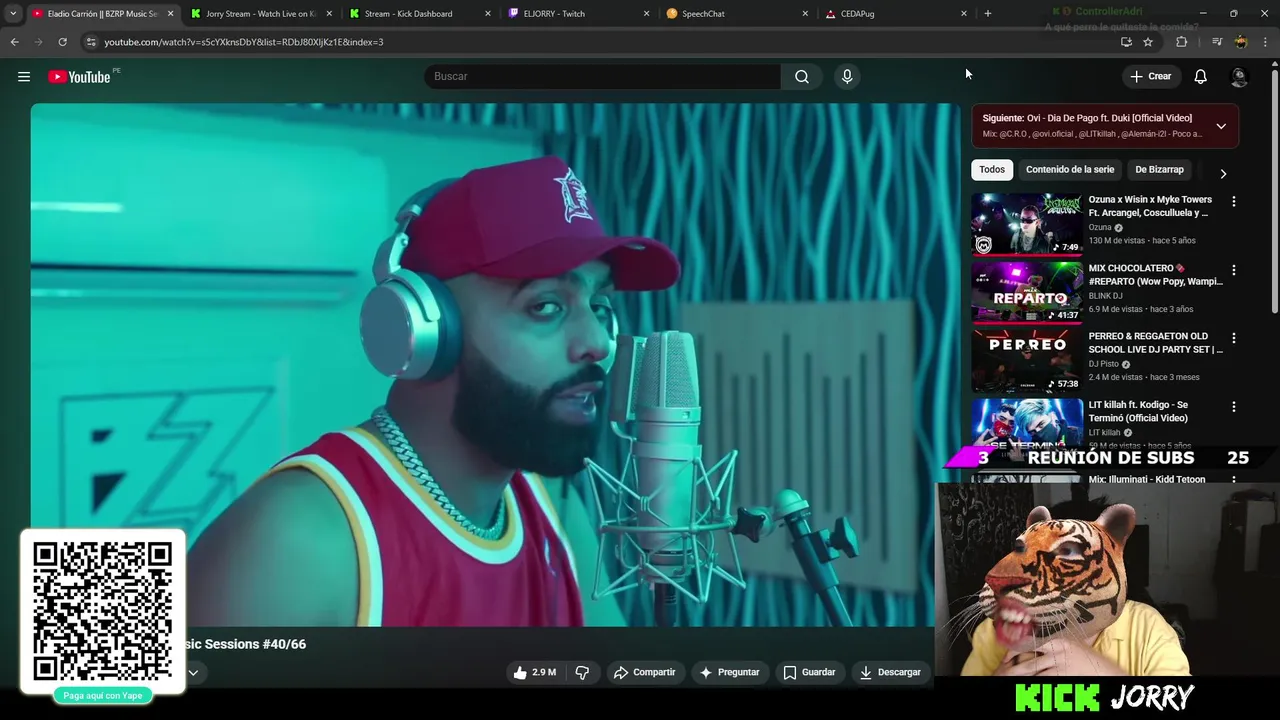Screen dimensions: 1280x720
Task: Open PERREO & REGGAETON OLD SCHOOL title
Action: [x=1155, y=343]
